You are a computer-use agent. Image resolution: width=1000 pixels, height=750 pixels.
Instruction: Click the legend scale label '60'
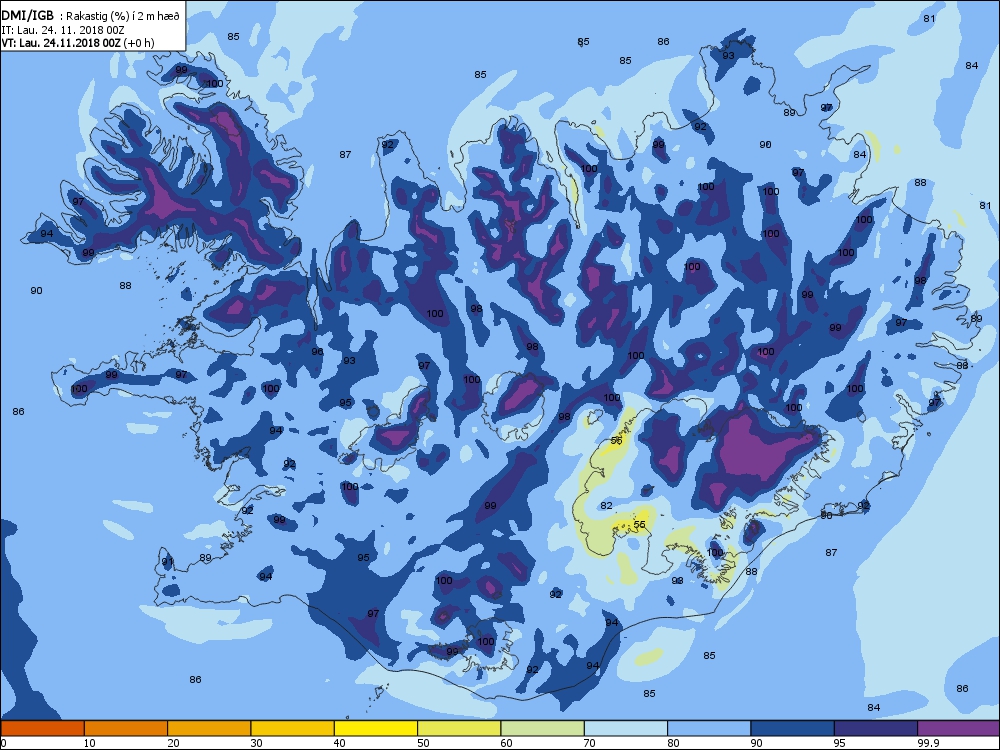(x=507, y=743)
